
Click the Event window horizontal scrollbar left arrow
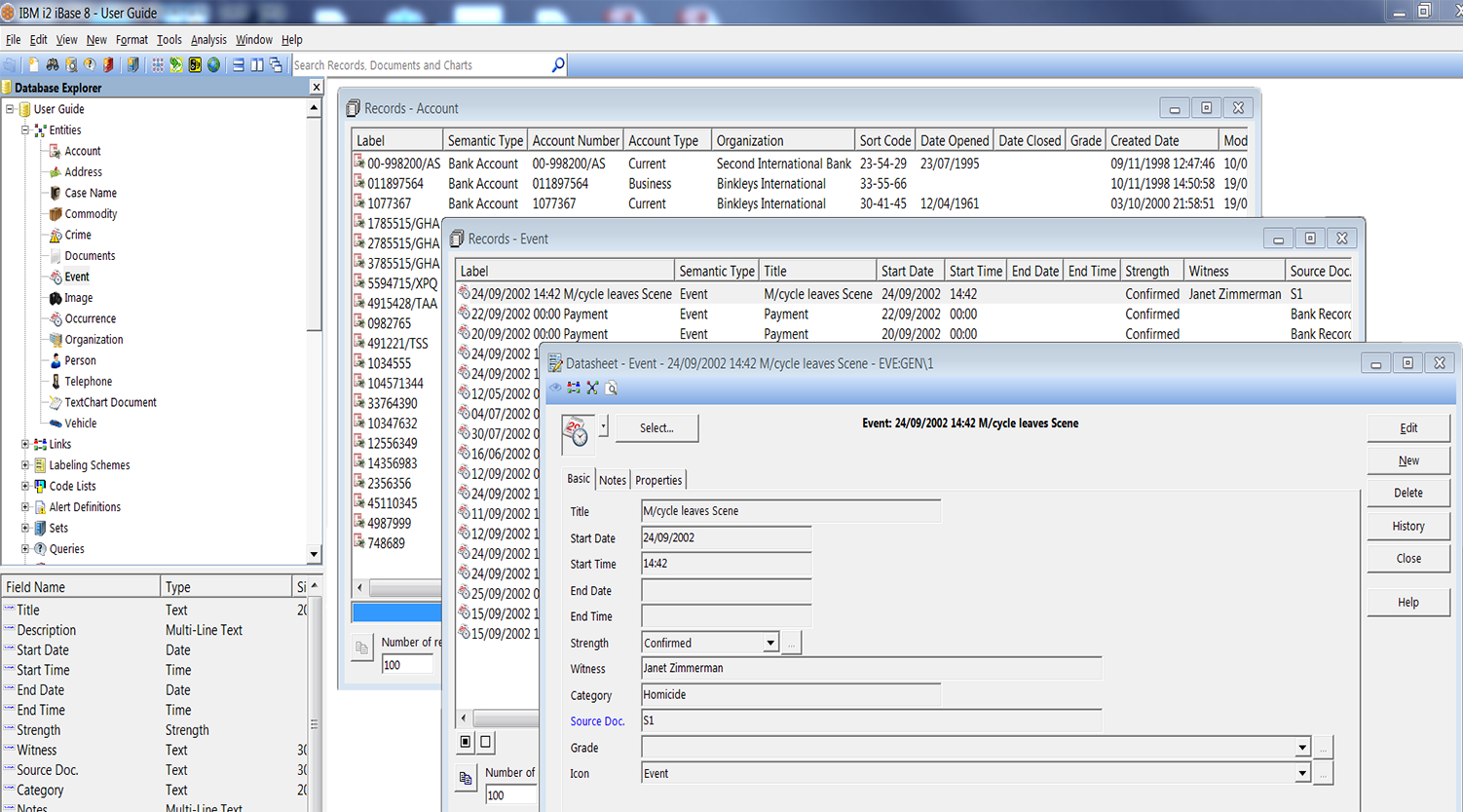pyautogui.click(x=464, y=719)
